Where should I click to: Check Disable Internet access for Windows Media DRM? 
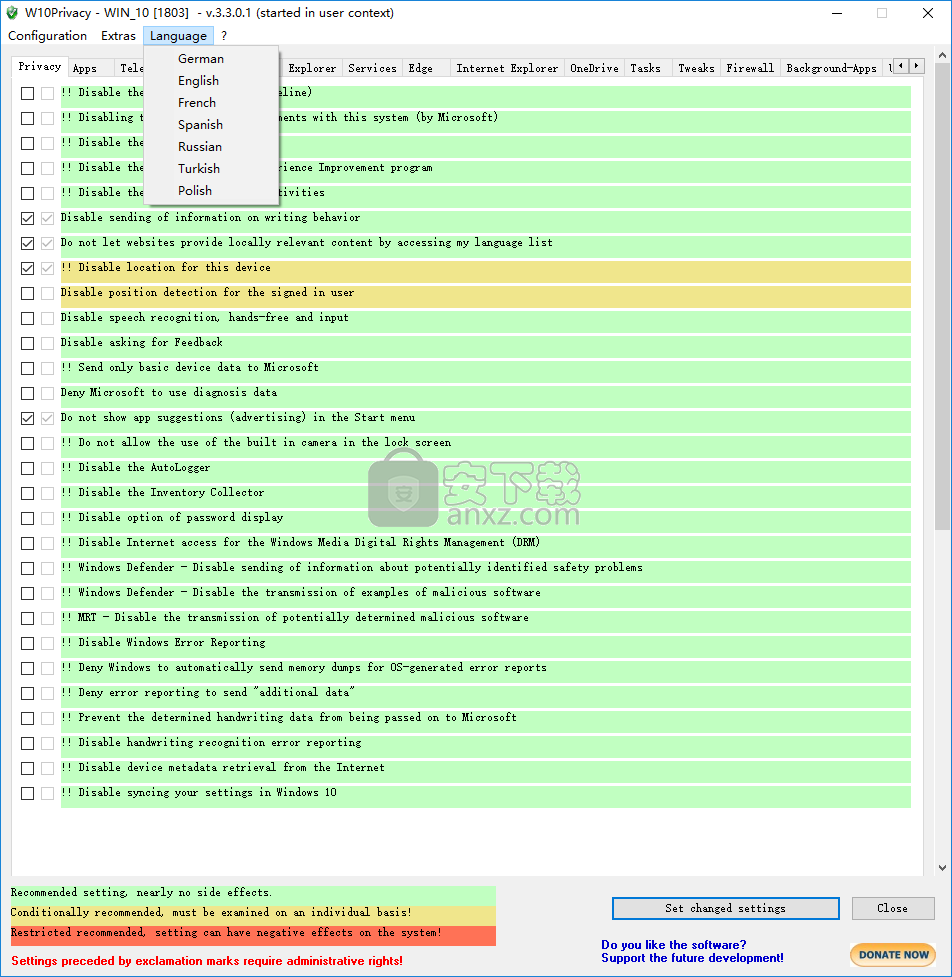click(27, 543)
